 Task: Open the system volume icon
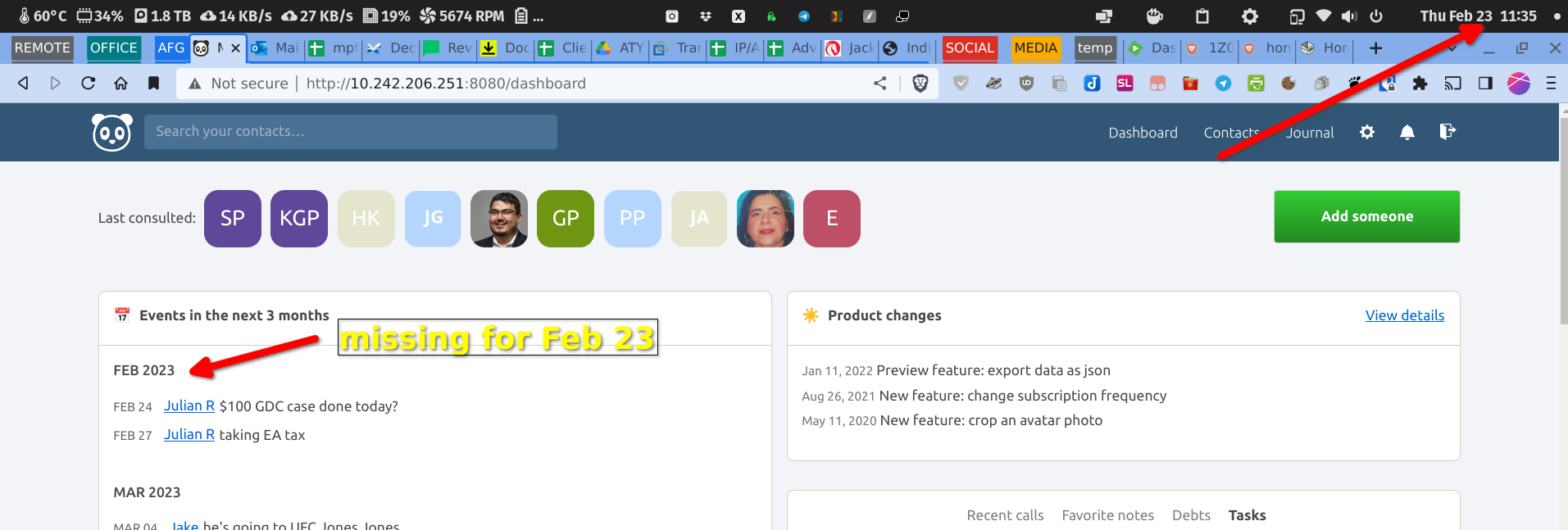click(x=1349, y=16)
